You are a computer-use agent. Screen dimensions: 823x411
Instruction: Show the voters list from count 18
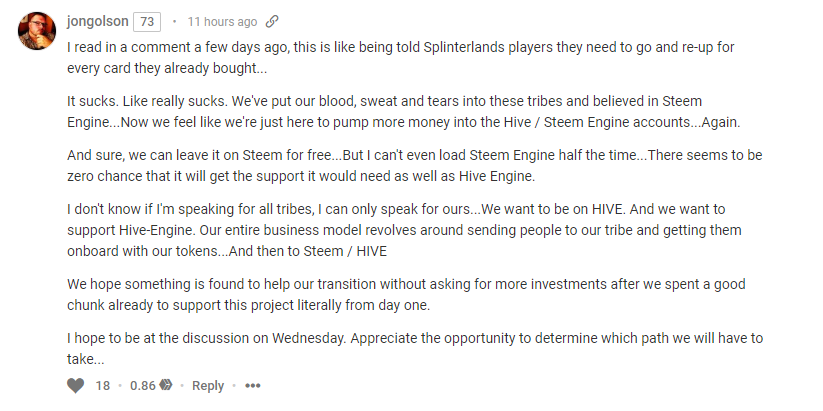(103, 386)
